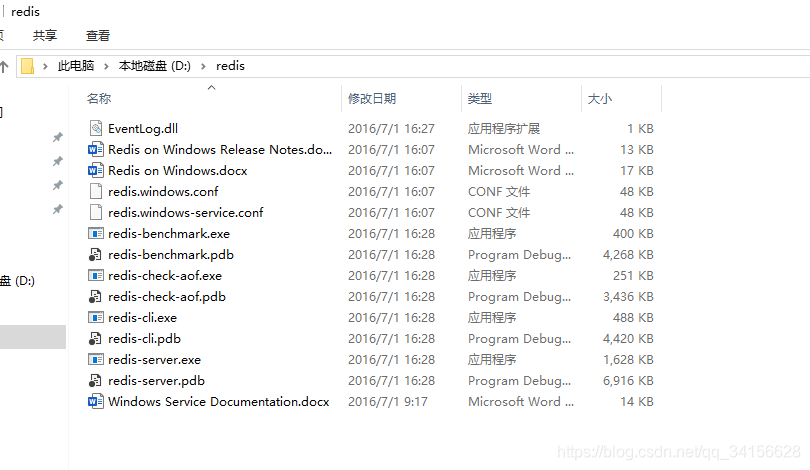Go up one folder level with the up arrow

[4, 66]
